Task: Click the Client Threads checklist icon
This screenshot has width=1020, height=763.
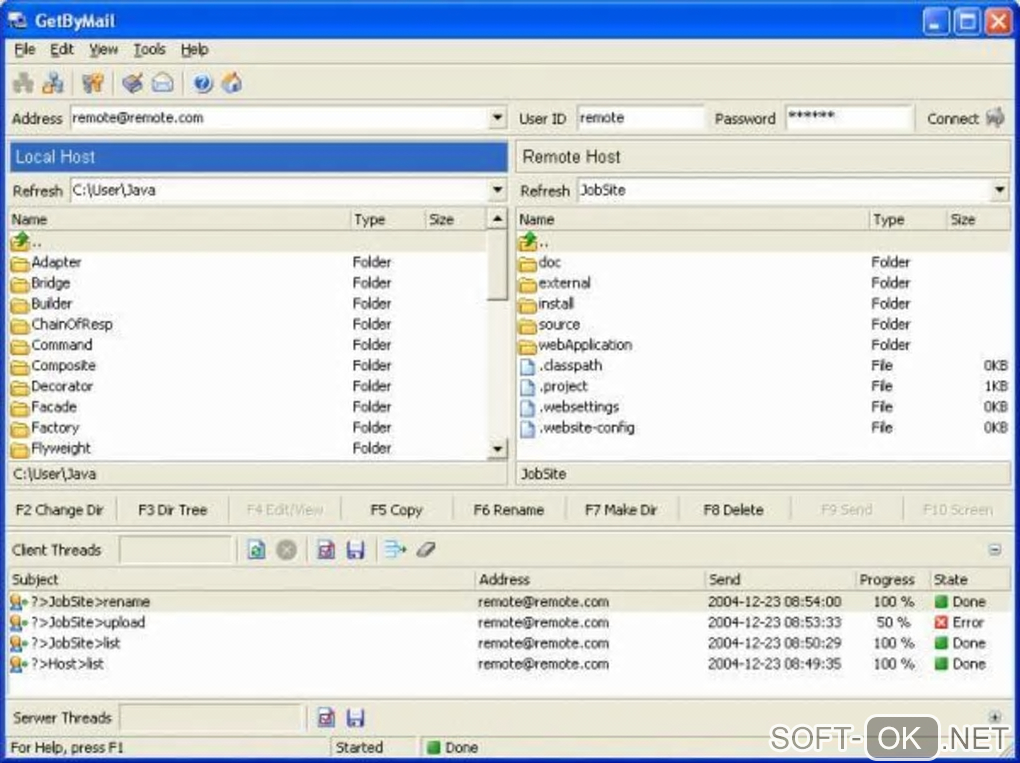Action: point(326,550)
